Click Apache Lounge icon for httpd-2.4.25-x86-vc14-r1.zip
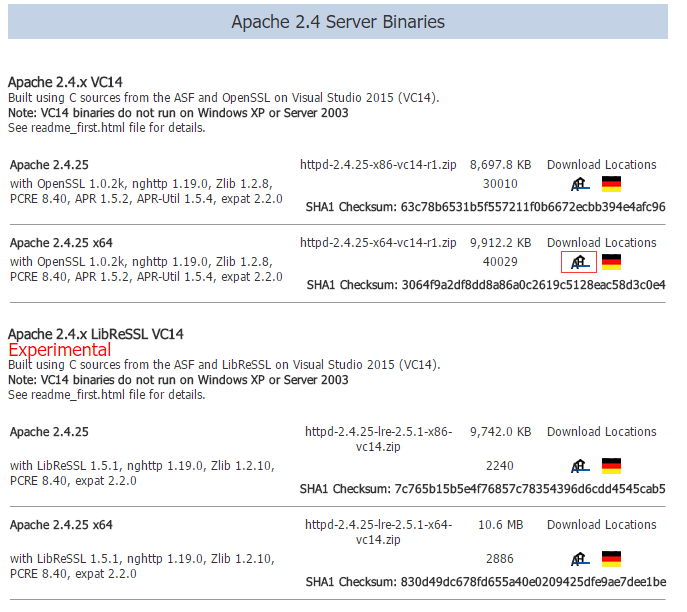The width and height of the screenshot is (687, 612). (x=580, y=184)
